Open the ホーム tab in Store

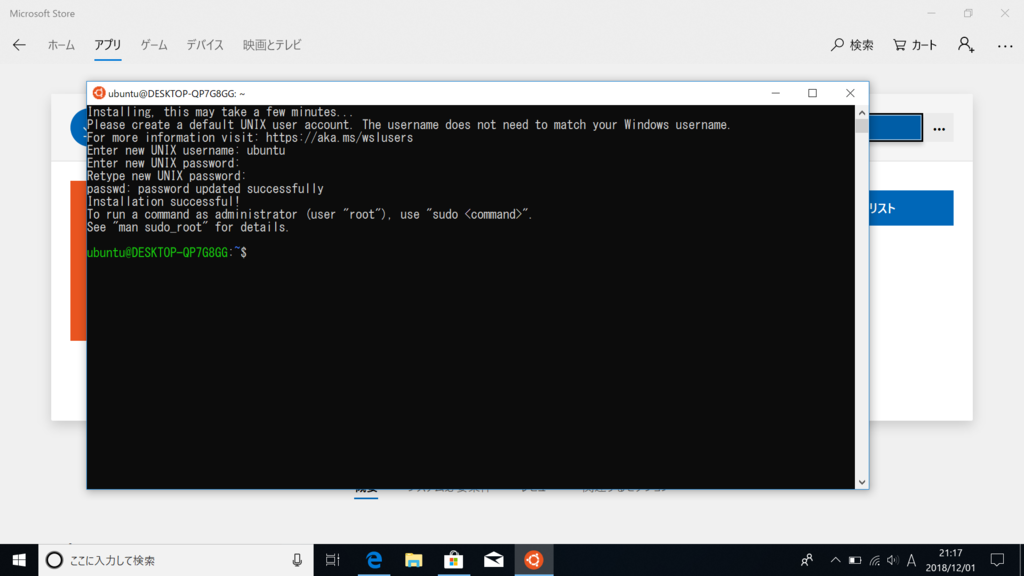(61, 45)
